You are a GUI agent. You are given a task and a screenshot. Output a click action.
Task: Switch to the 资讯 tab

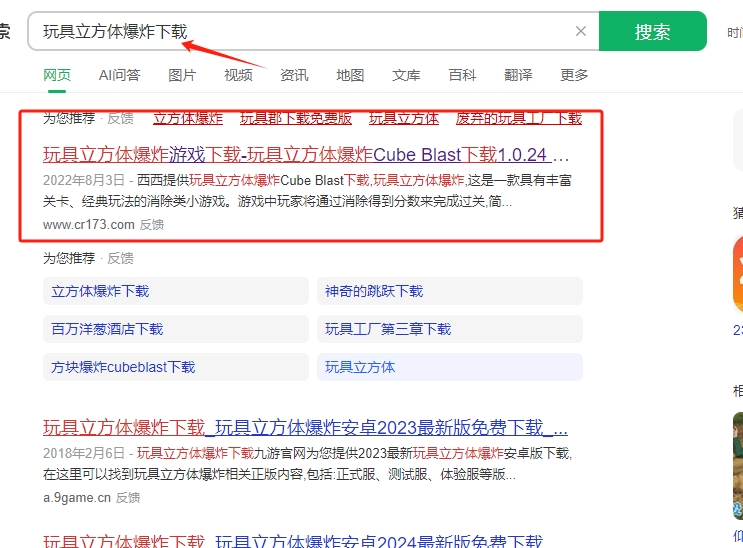pyautogui.click(x=294, y=75)
